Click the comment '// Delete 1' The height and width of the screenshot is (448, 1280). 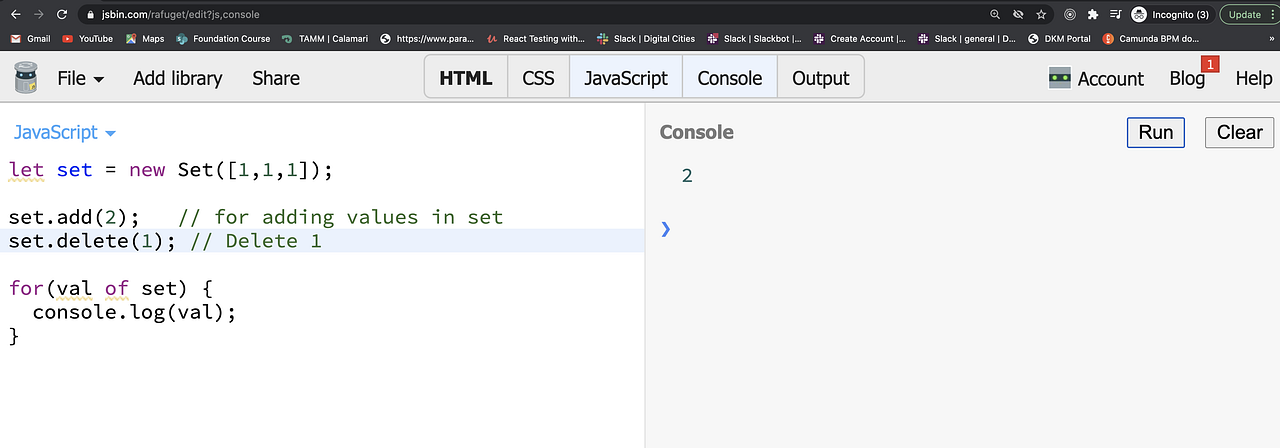coord(256,241)
